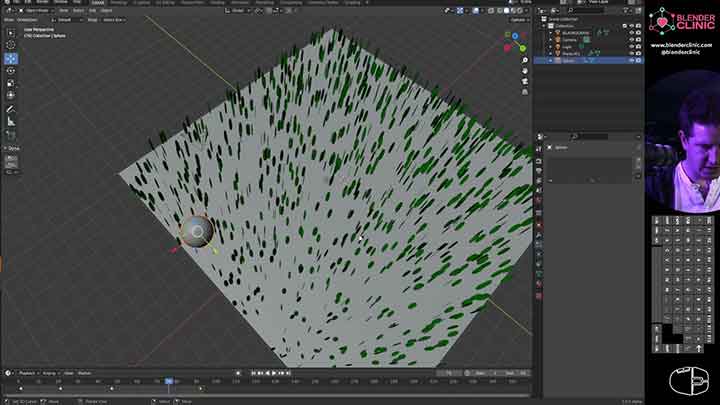720x405 pixels.
Task: Open timeline Playback menu
Action: [28, 373]
